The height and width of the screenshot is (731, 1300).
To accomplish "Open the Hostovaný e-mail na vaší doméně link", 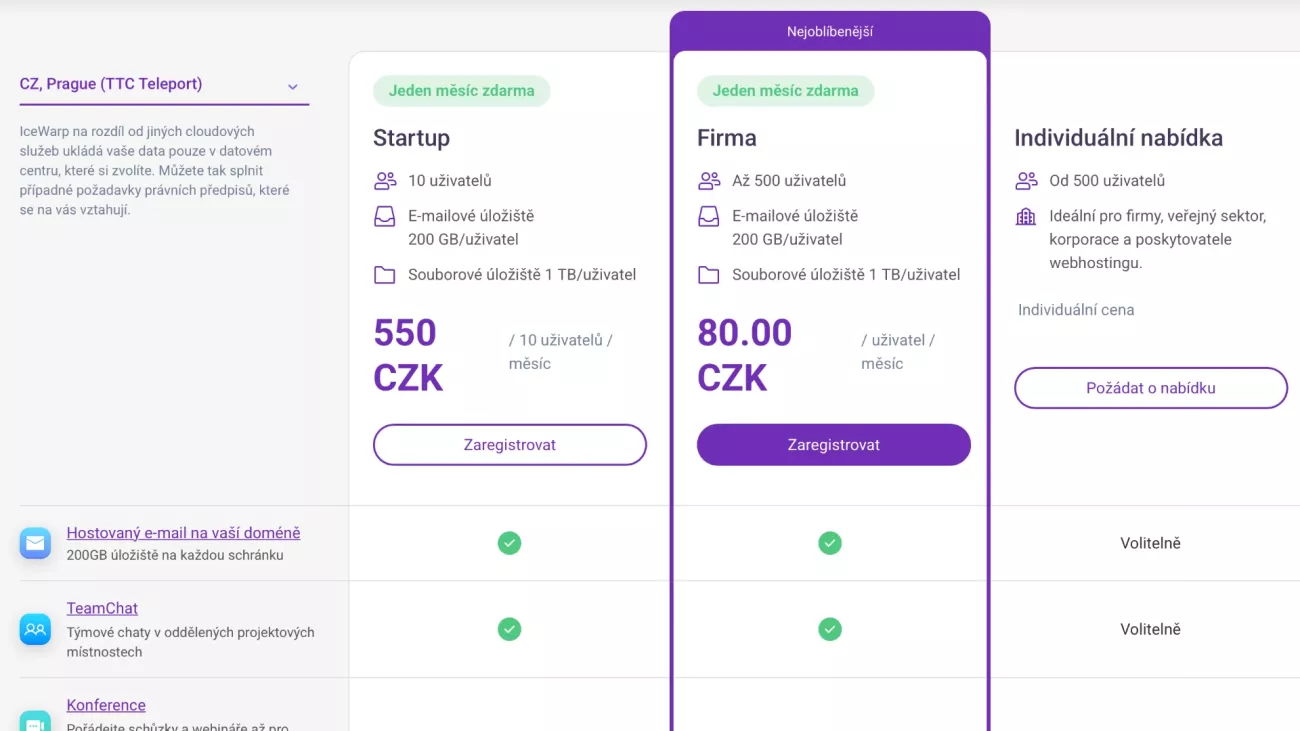I will pos(183,533).
